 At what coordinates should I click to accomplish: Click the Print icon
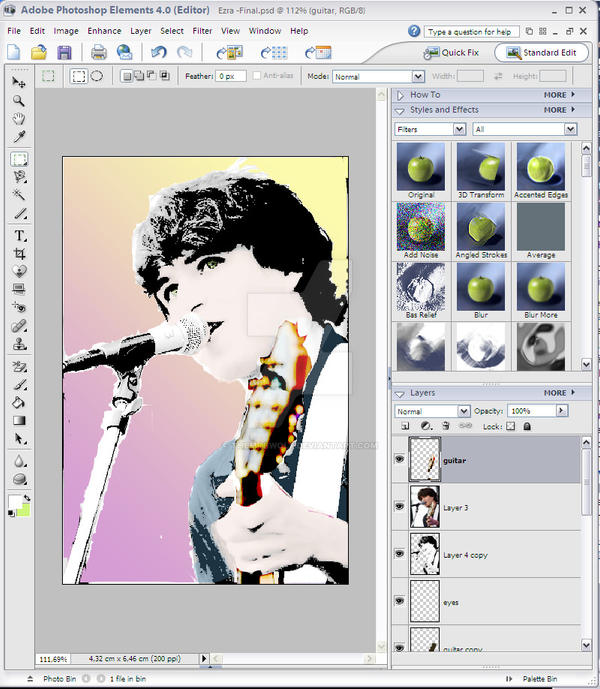point(99,53)
